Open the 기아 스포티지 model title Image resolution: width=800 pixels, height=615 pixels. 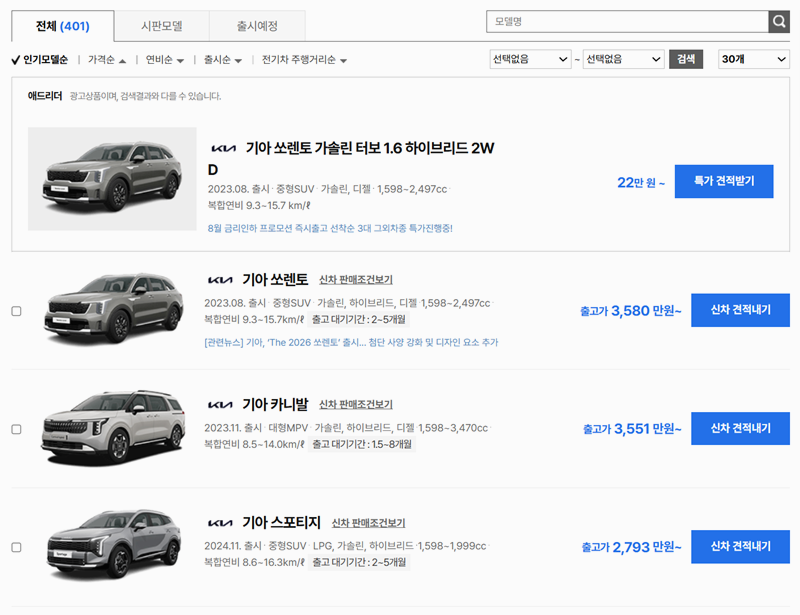click(x=282, y=523)
